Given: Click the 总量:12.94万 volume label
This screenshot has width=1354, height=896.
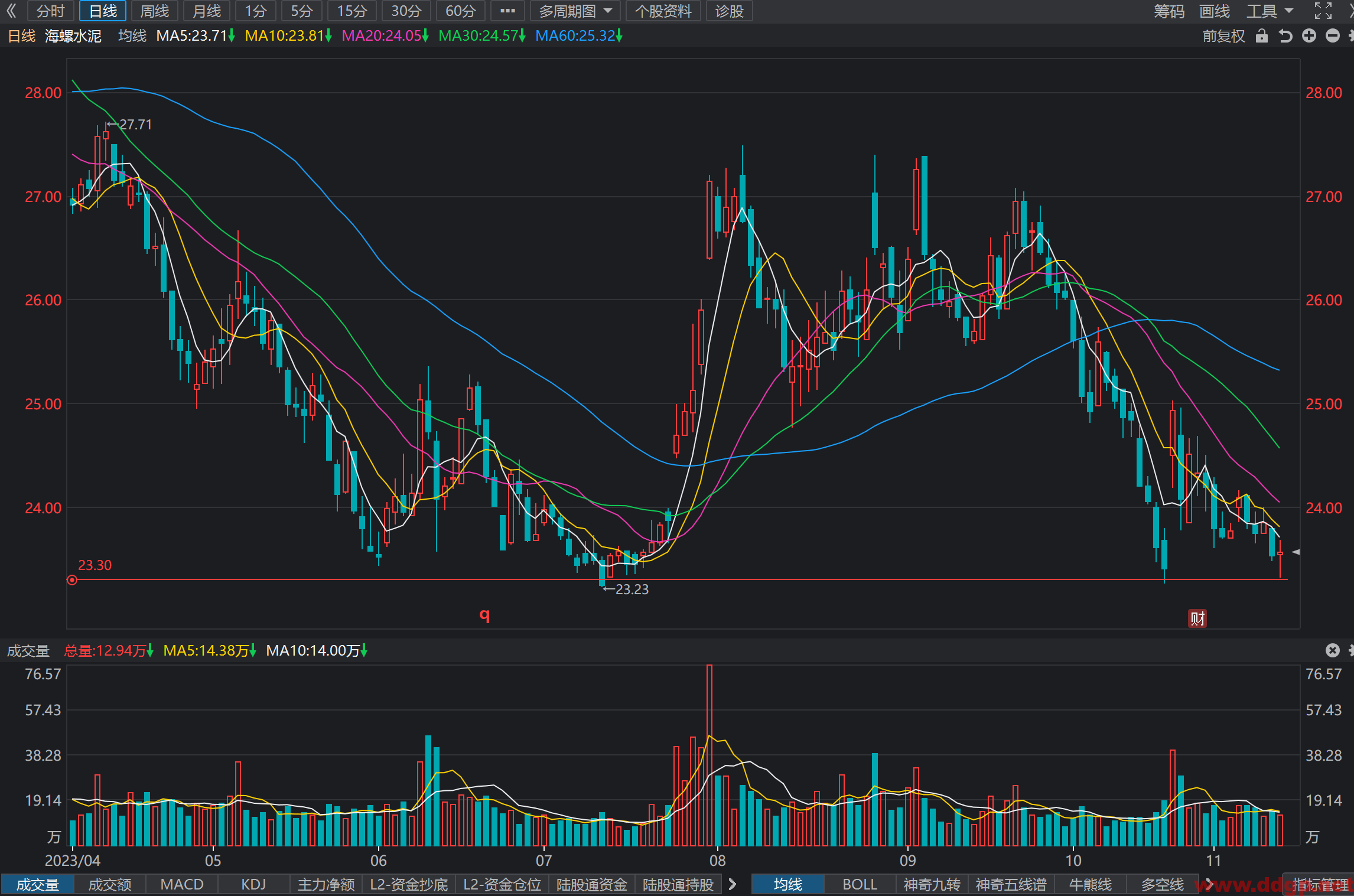Looking at the screenshot, I should [109, 651].
